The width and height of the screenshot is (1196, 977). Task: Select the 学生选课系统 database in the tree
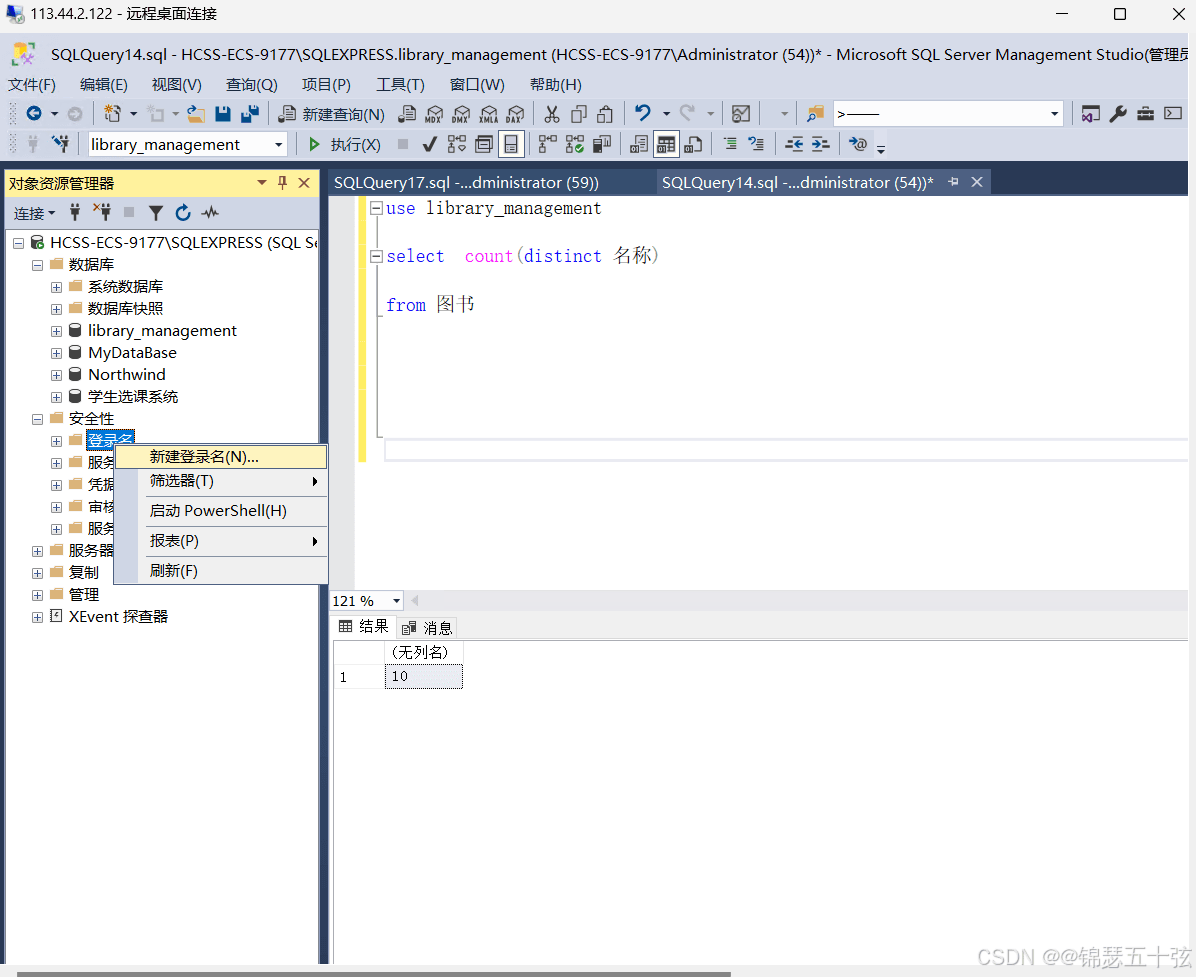tap(133, 397)
